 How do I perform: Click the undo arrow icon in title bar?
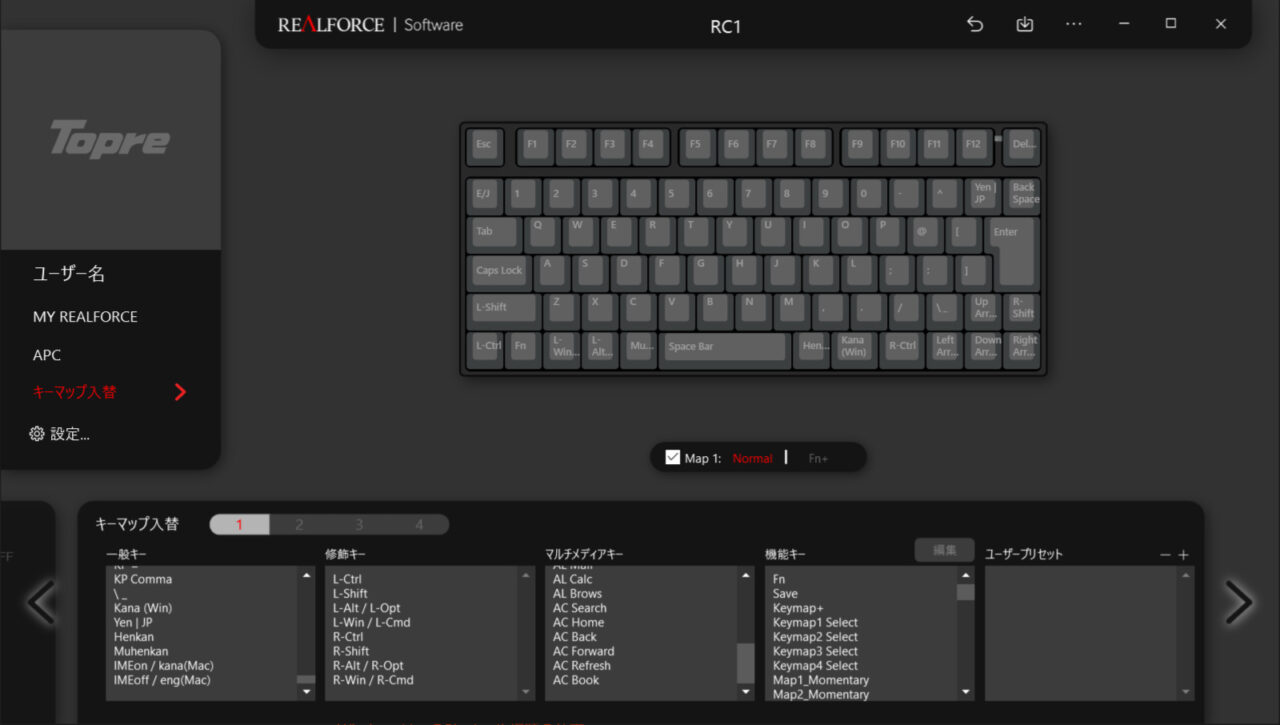tap(975, 24)
